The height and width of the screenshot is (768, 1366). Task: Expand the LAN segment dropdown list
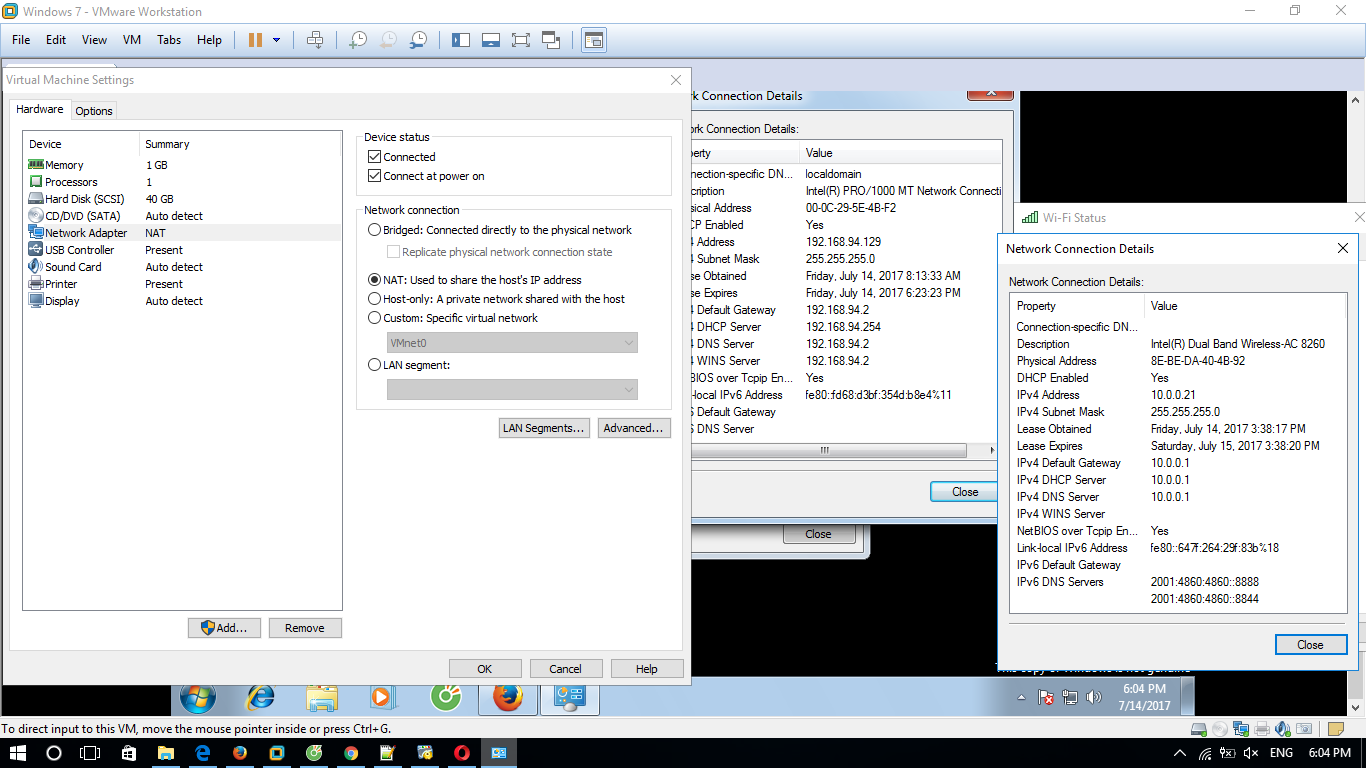(x=628, y=389)
